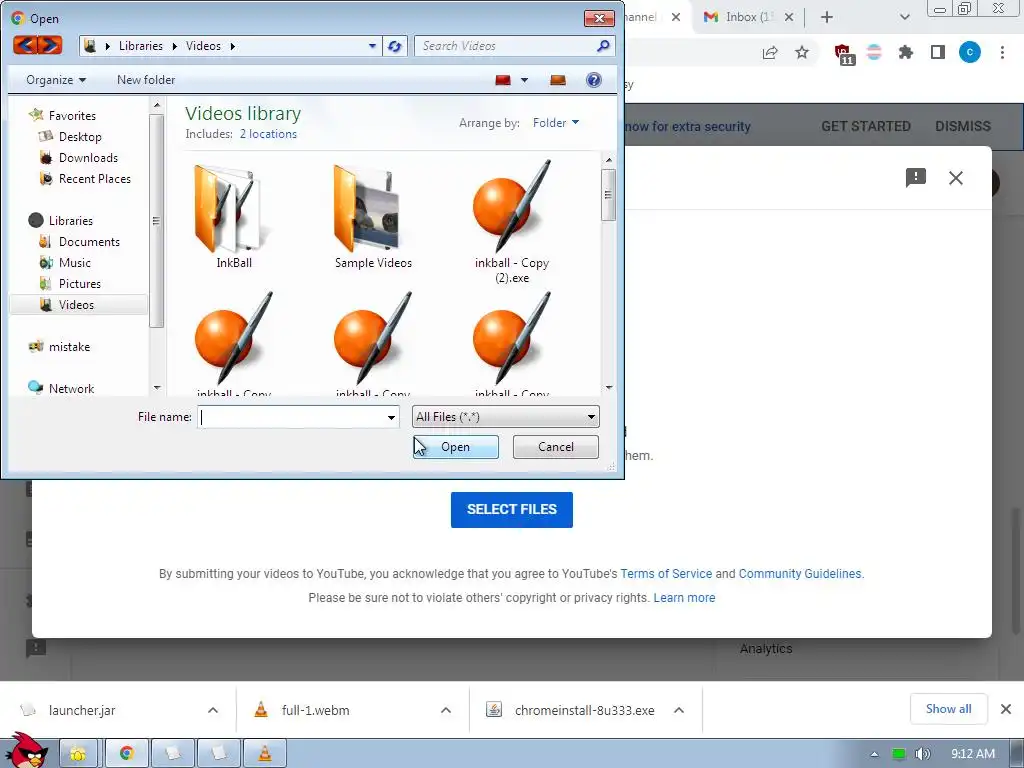Click navigation pane scroll up arrow
1024x768 pixels.
pos(157,105)
